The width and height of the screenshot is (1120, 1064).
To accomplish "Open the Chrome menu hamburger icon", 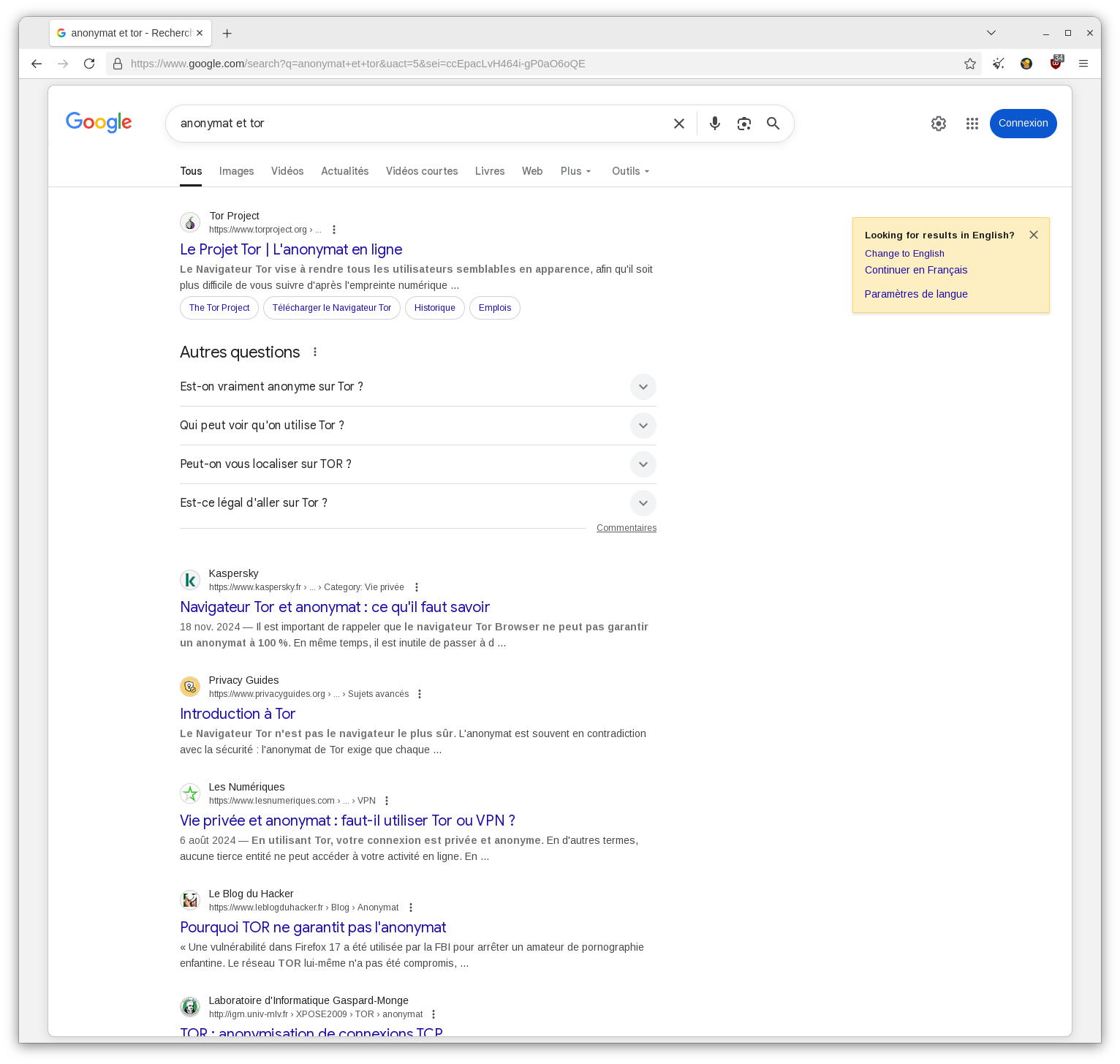I will click(x=1084, y=64).
